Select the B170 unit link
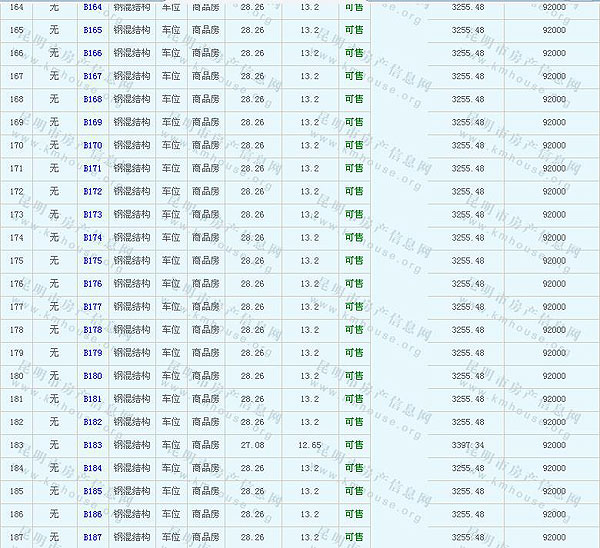This screenshot has height=548, width=600. click(x=92, y=145)
